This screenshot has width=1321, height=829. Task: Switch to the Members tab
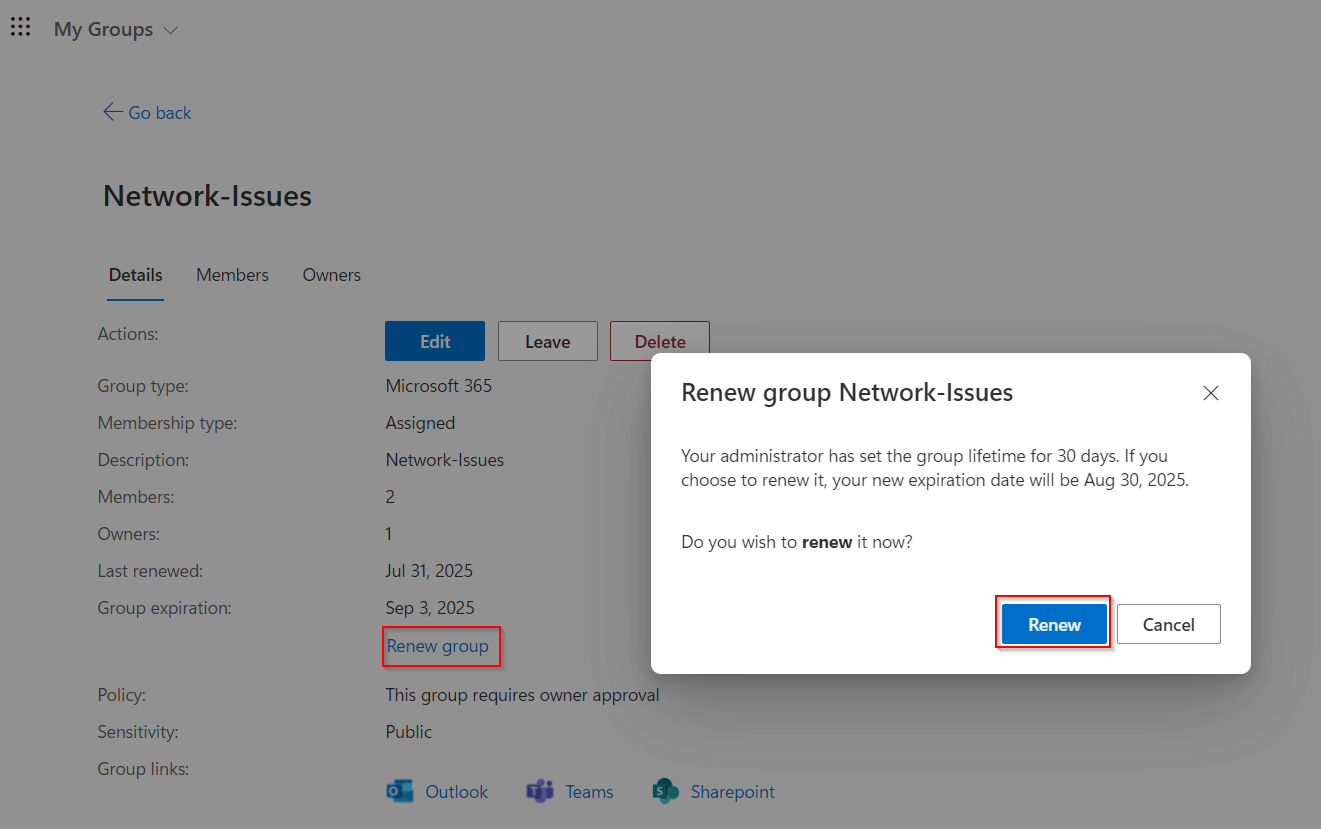coord(232,274)
